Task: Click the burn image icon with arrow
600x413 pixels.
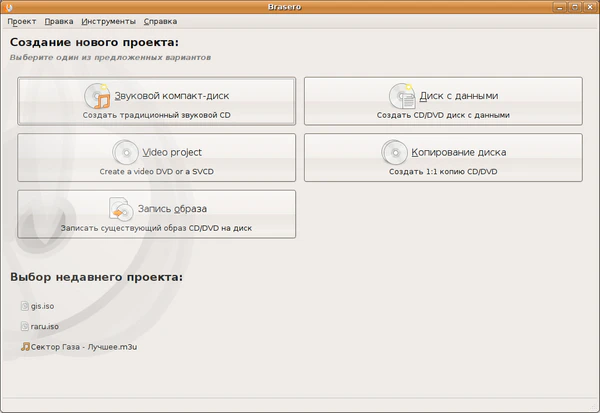Action: [x=122, y=209]
